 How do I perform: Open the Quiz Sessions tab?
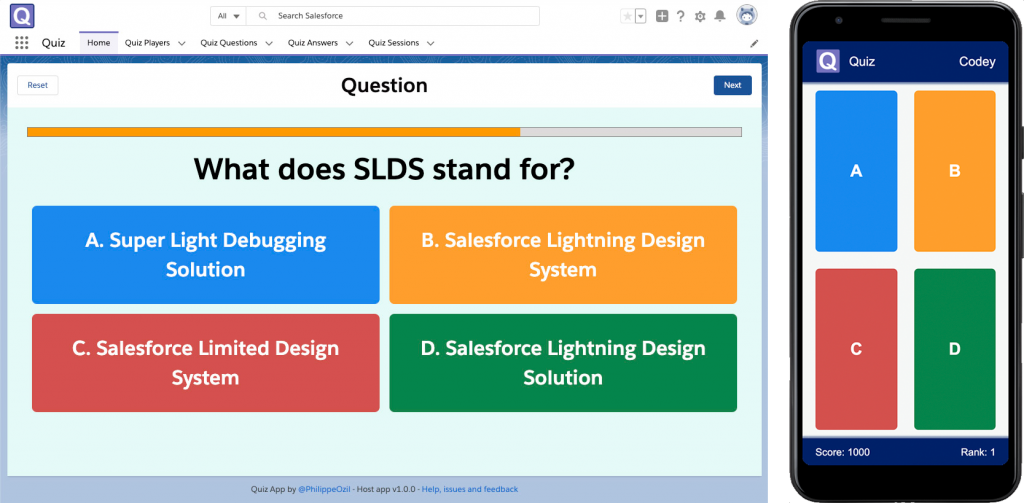point(394,43)
